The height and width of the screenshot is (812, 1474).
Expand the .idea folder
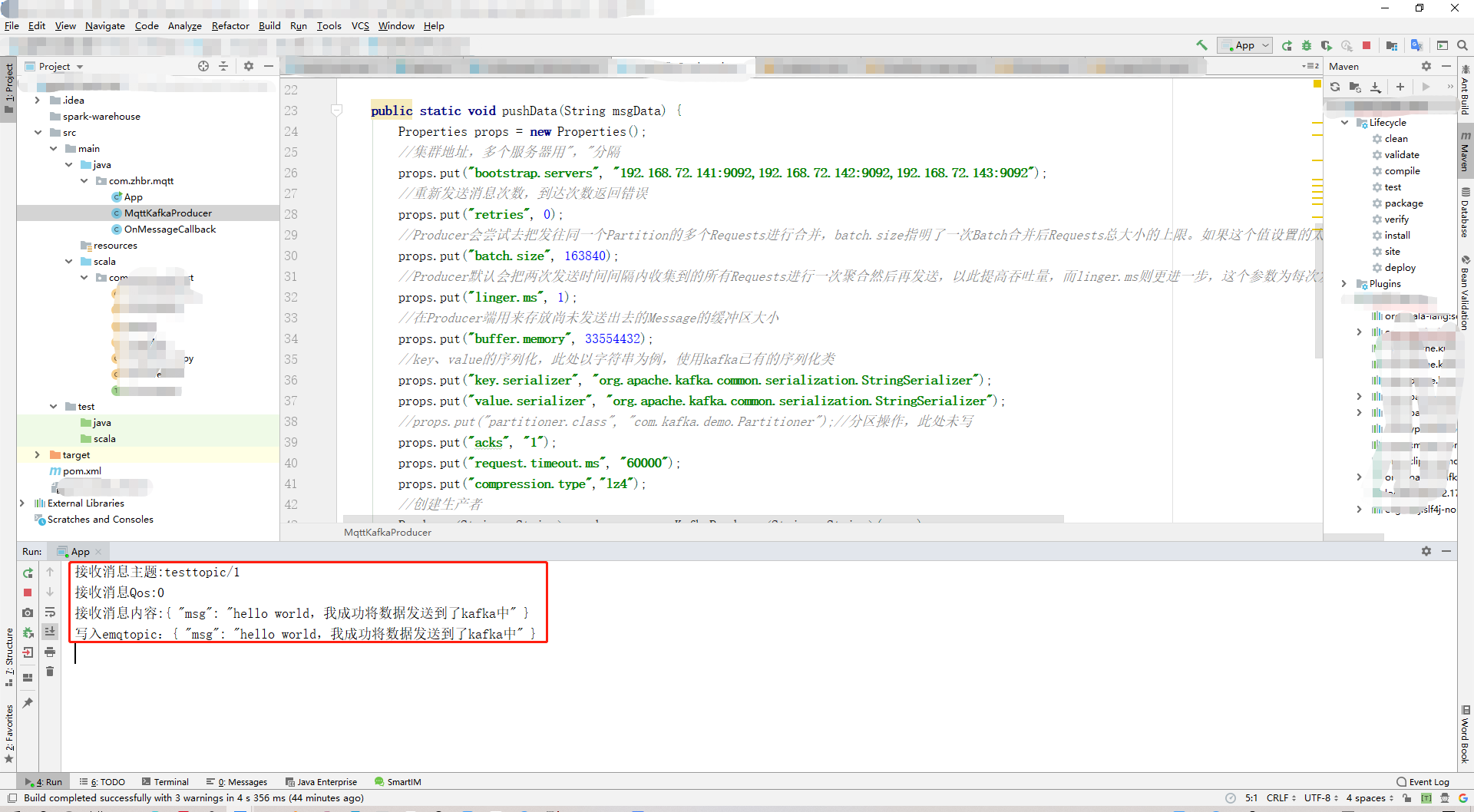[37, 100]
